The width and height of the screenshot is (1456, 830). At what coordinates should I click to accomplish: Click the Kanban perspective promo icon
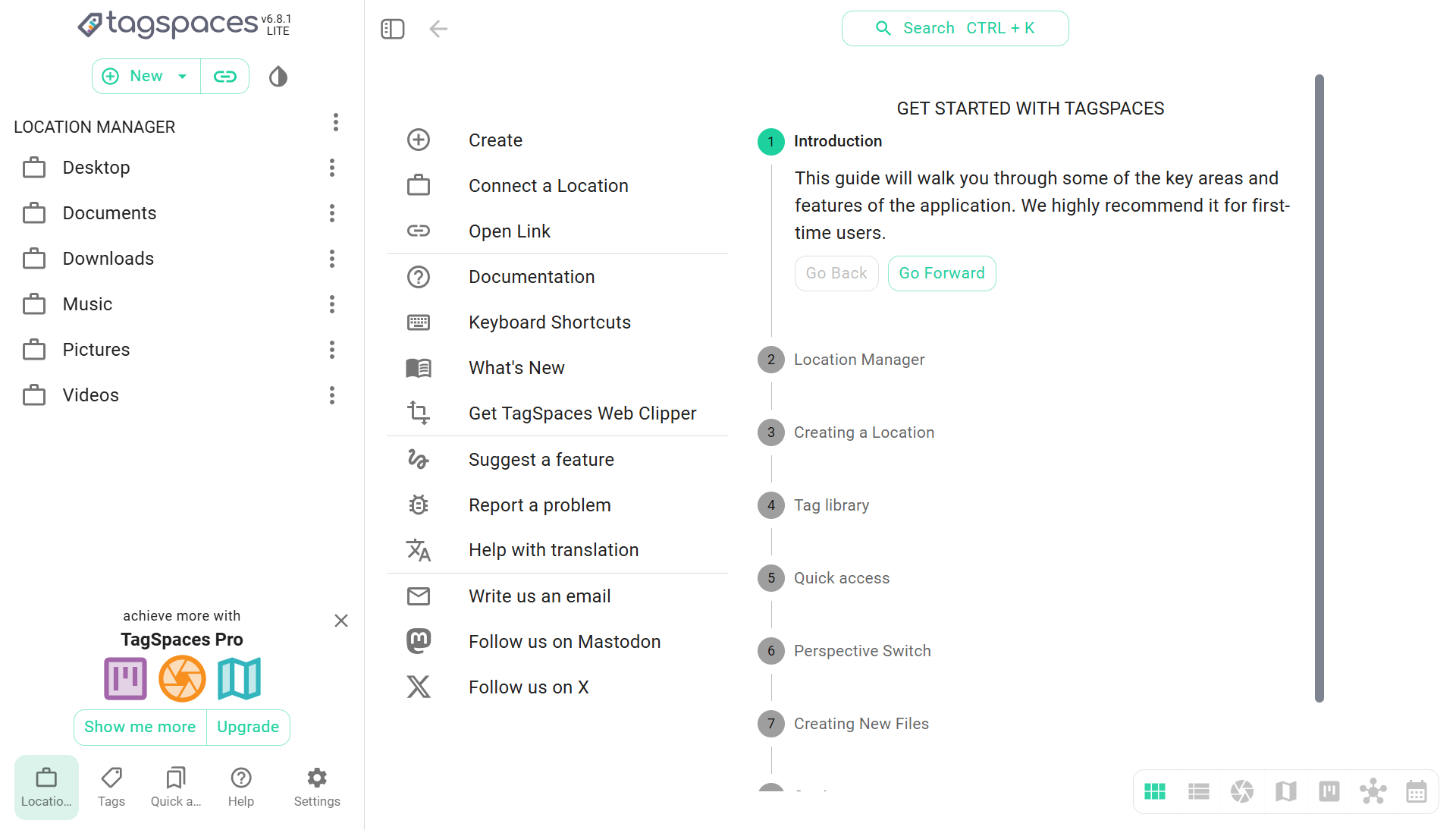(125, 679)
